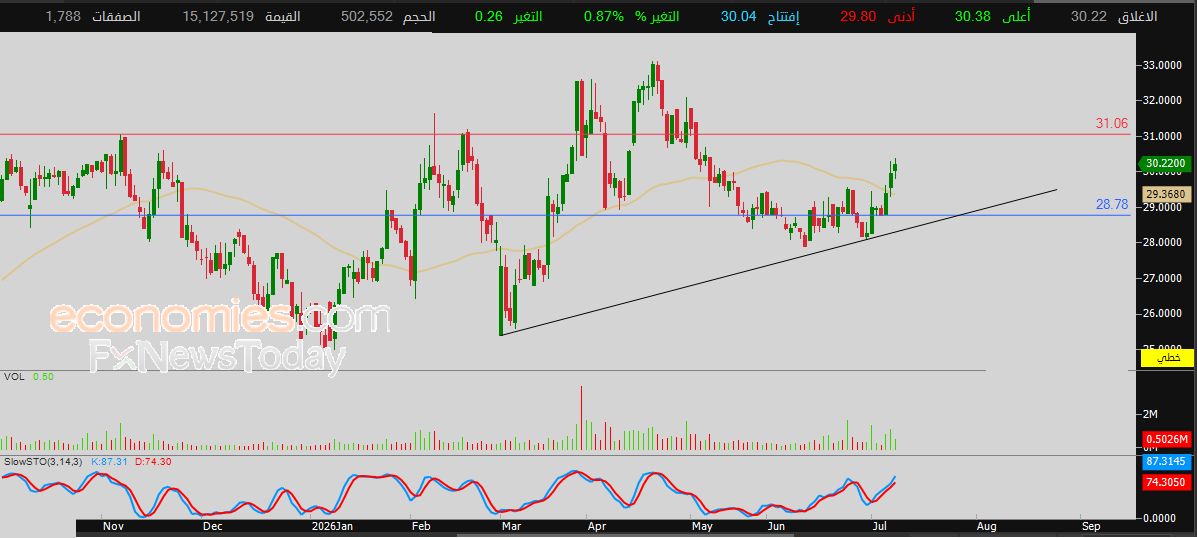The height and width of the screenshot is (538, 1197).
Task: Select the blue 28.78 support line label
Action: click(1112, 204)
